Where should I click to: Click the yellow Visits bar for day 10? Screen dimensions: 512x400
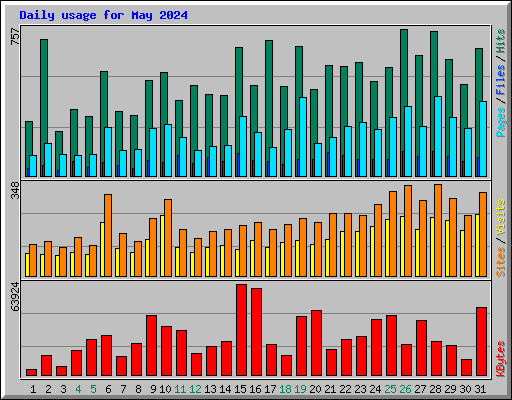coord(162,246)
